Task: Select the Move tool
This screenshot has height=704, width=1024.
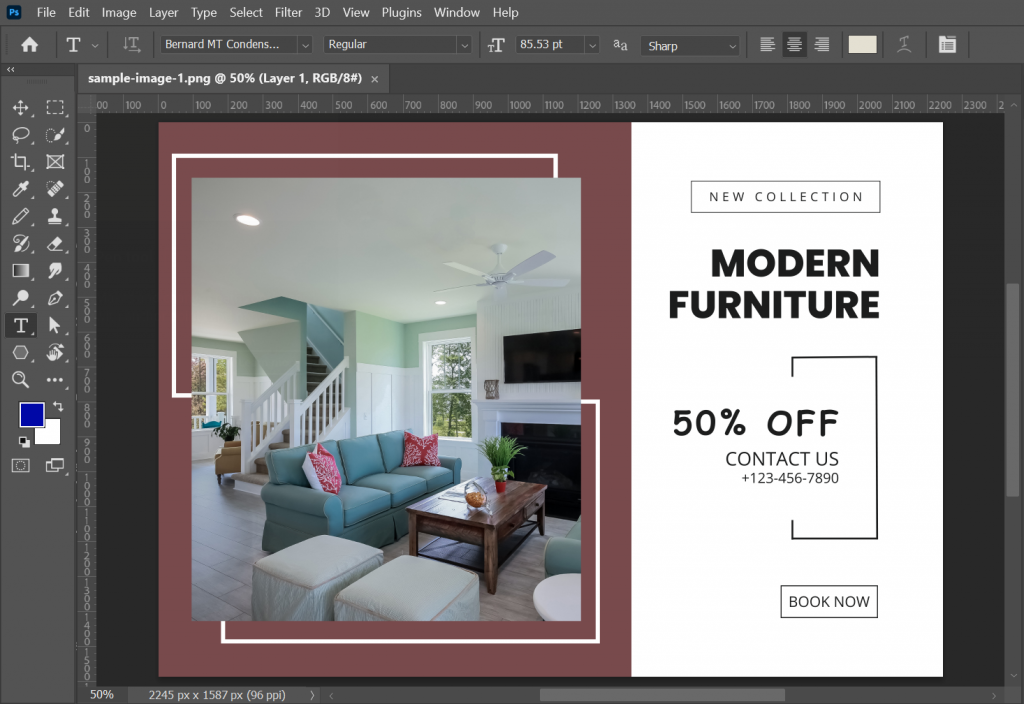Action: pyautogui.click(x=20, y=107)
